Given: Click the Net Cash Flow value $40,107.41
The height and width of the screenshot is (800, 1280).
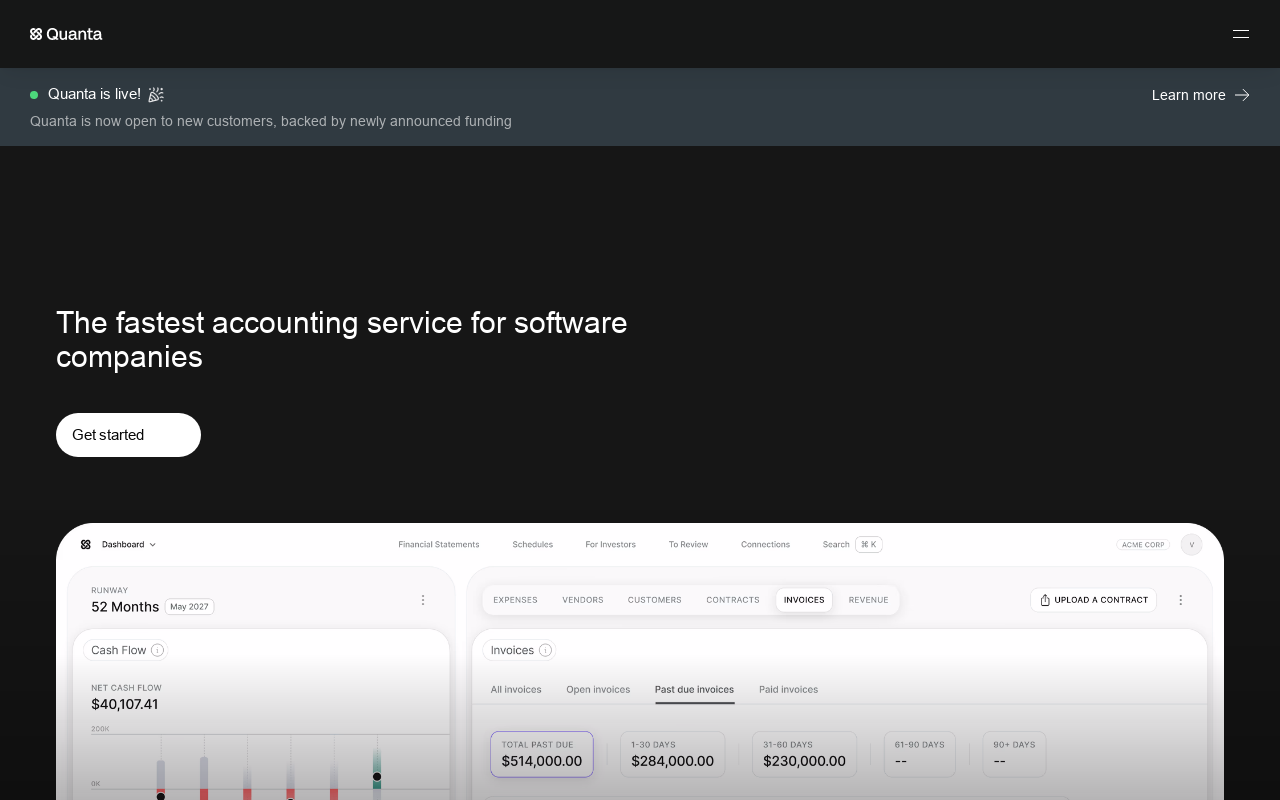Looking at the screenshot, I should pyautogui.click(x=125, y=704).
